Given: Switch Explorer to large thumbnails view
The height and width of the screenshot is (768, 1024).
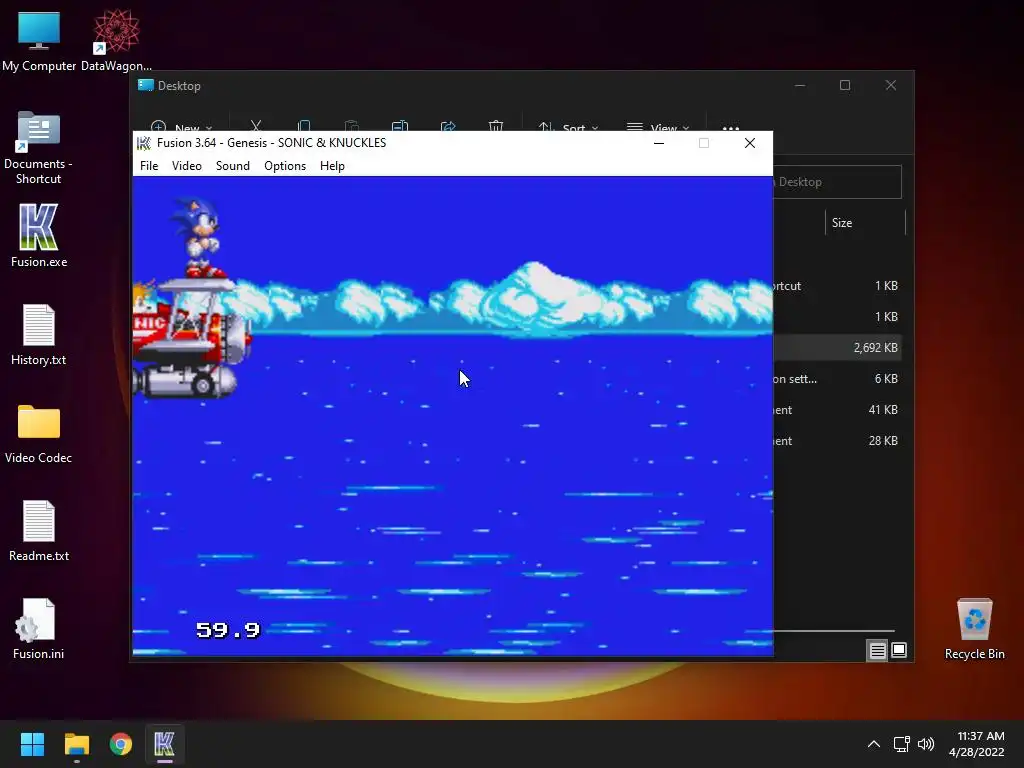Looking at the screenshot, I should tap(899, 650).
